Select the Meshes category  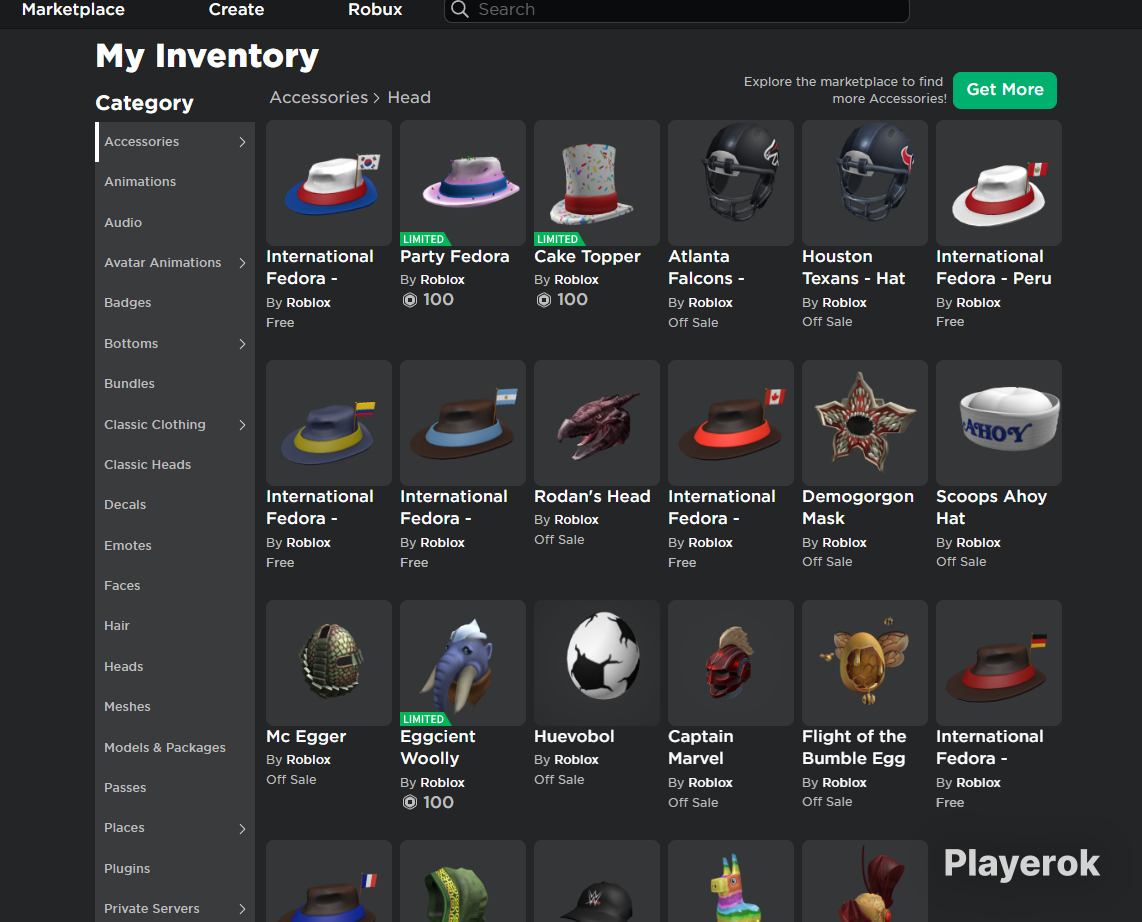(127, 706)
